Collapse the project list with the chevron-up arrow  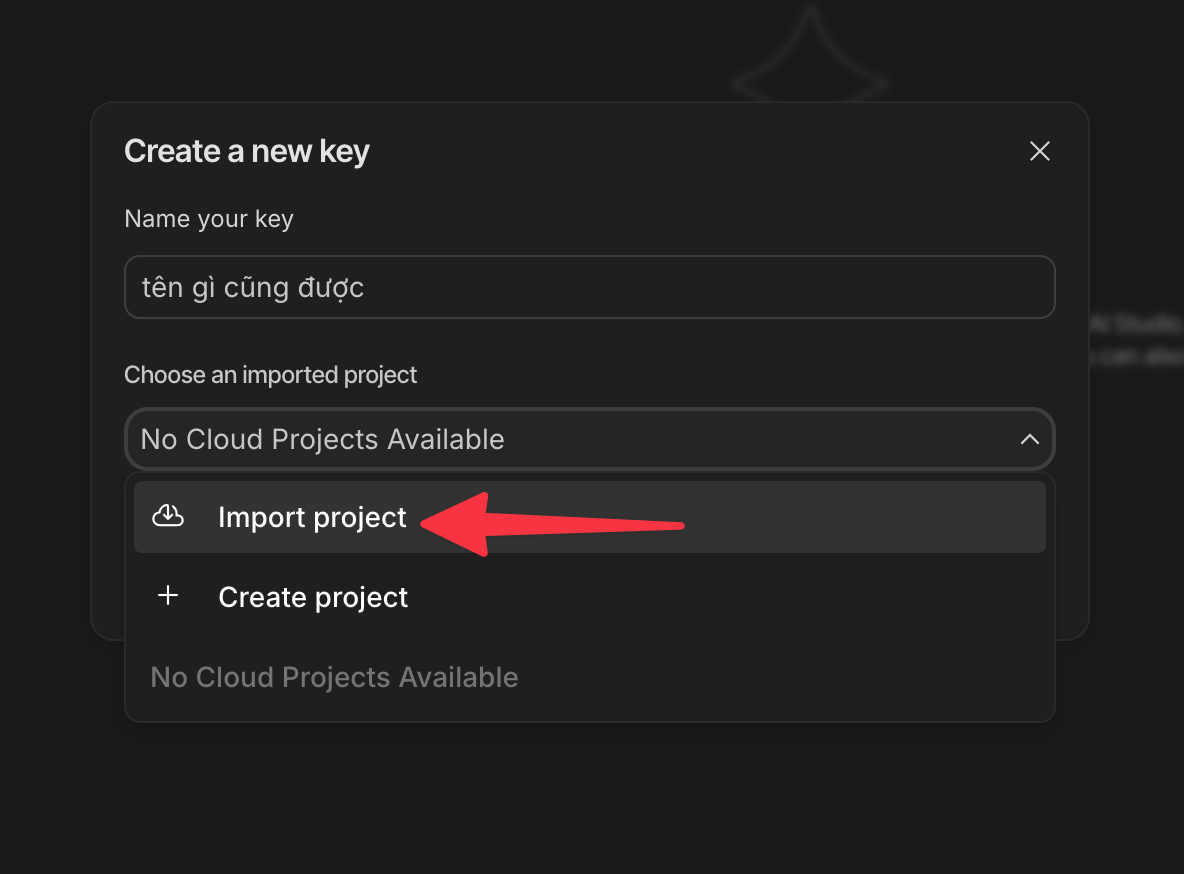[x=1029, y=439]
